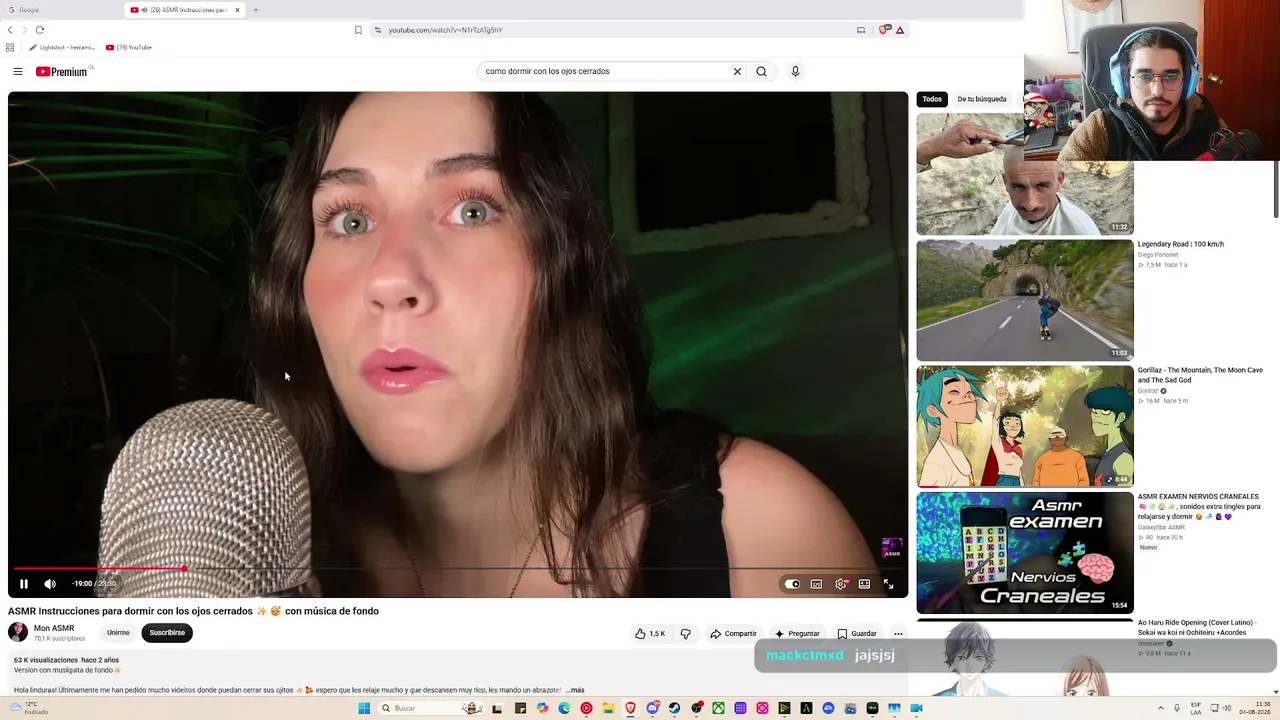Submit search with the magnifying glass button
Image resolution: width=1280 pixels, height=720 pixels.
(x=761, y=71)
